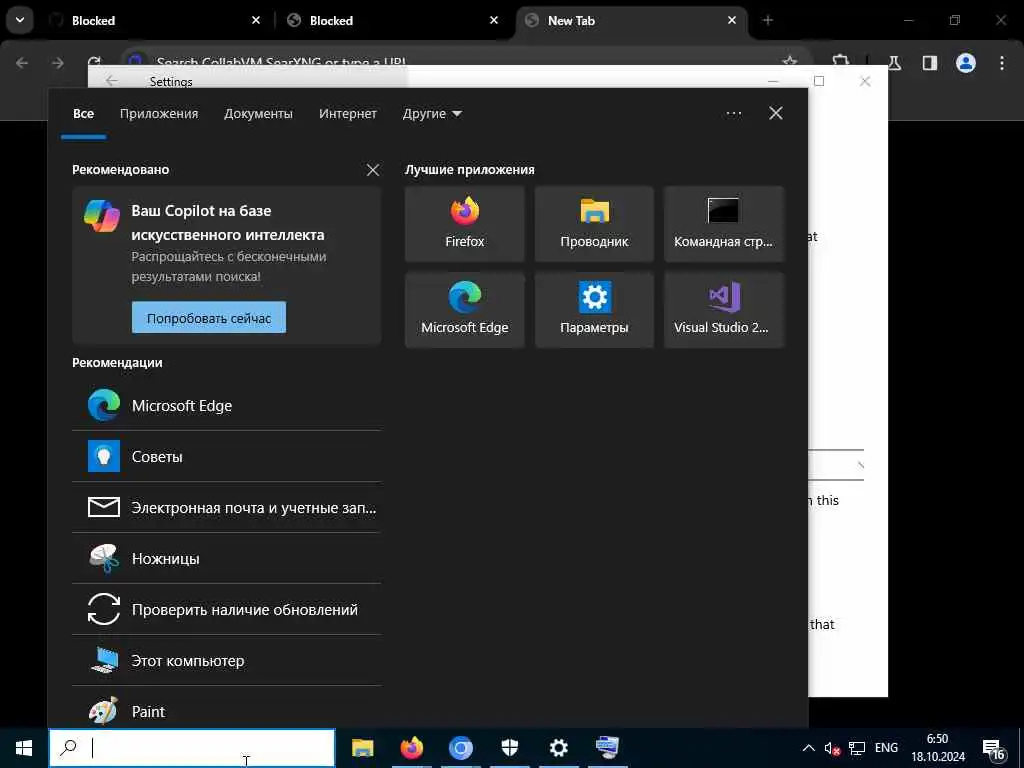Image resolution: width=1024 pixels, height=768 pixels.
Task: Click ENG language indicator
Action: tap(886, 748)
